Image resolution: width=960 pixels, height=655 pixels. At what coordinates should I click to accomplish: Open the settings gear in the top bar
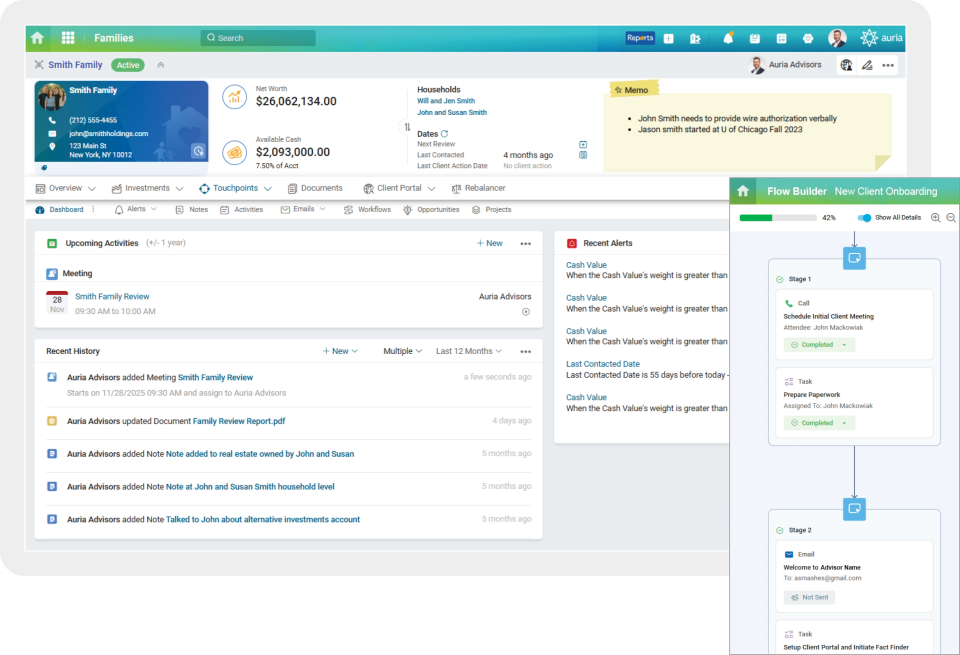click(x=808, y=38)
